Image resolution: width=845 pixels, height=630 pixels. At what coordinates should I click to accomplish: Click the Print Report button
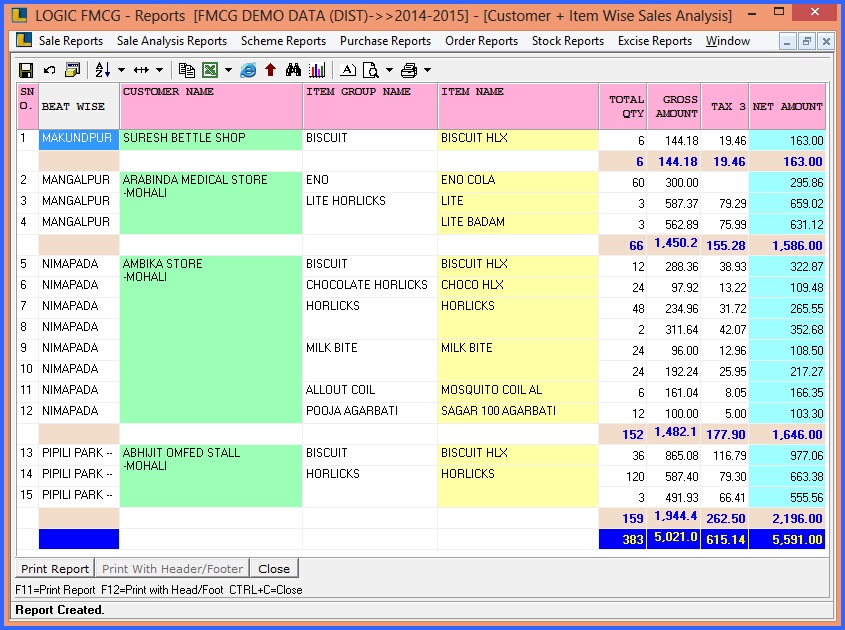(56, 569)
